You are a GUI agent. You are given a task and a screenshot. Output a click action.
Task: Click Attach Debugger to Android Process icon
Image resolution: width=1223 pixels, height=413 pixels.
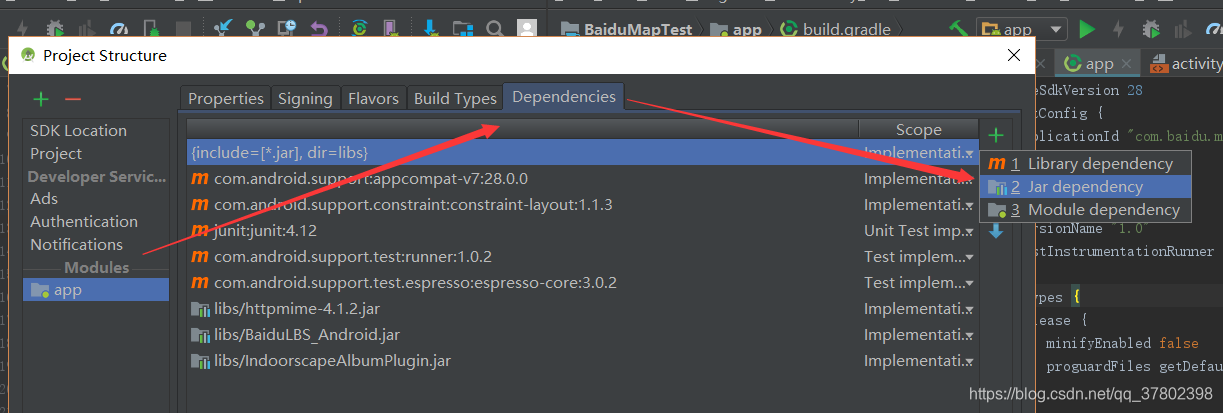click(x=151, y=29)
